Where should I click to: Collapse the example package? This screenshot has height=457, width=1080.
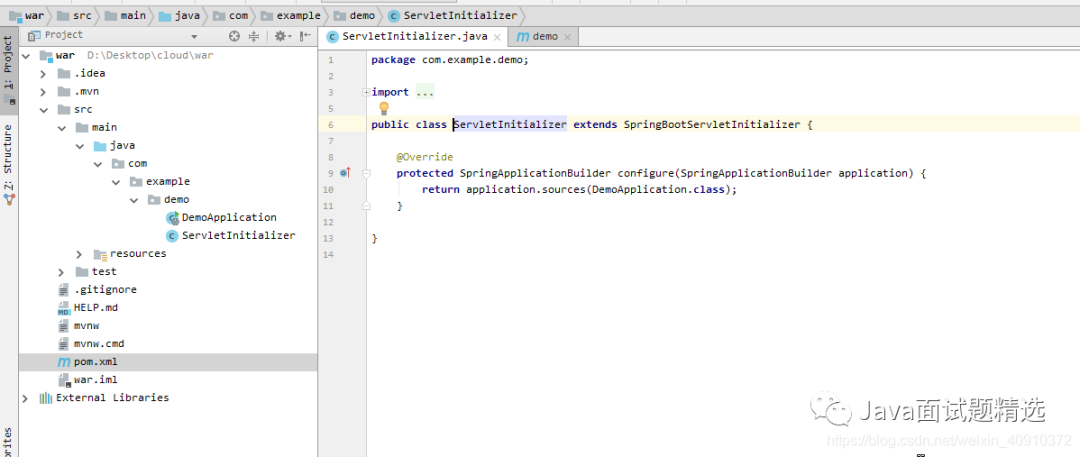115,181
